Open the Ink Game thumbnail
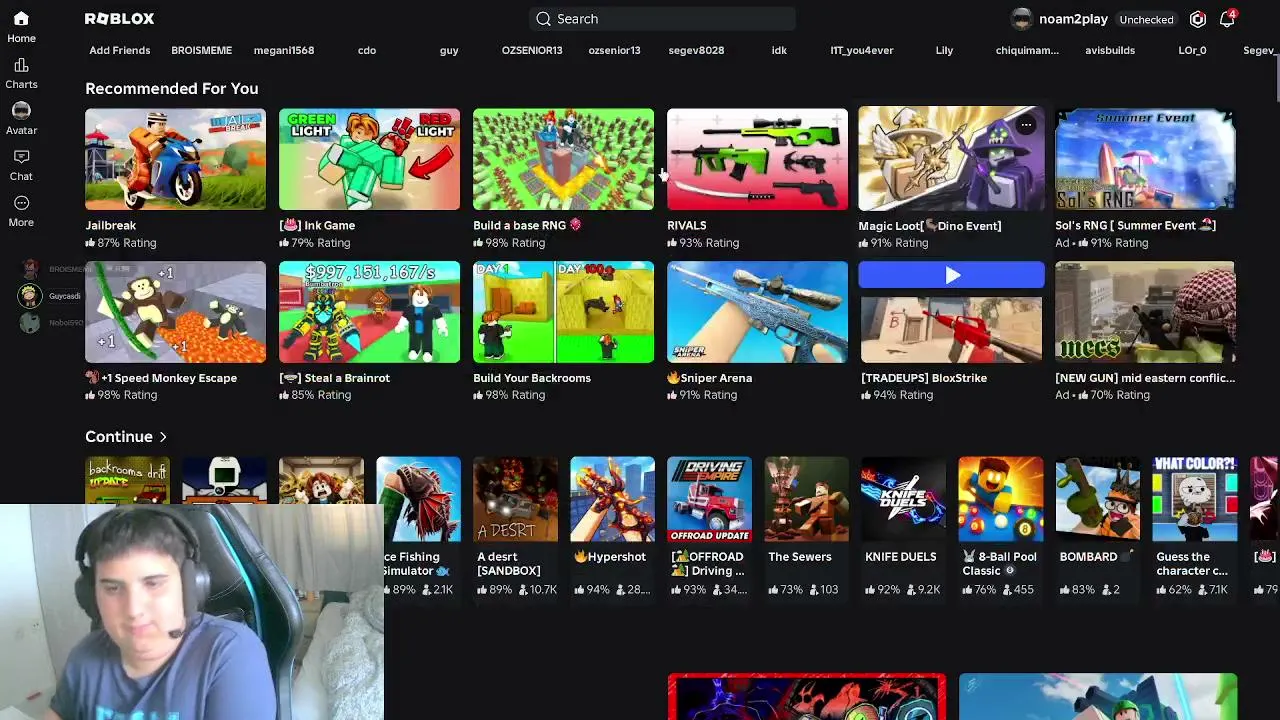1280x720 pixels. click(369, 159)
